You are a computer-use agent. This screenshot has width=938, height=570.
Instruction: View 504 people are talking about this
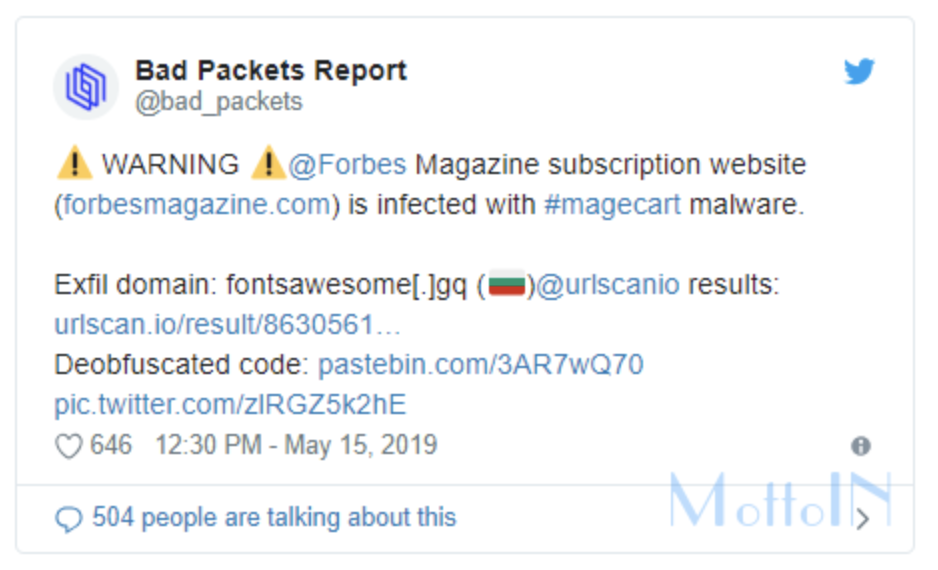(274, 517)
